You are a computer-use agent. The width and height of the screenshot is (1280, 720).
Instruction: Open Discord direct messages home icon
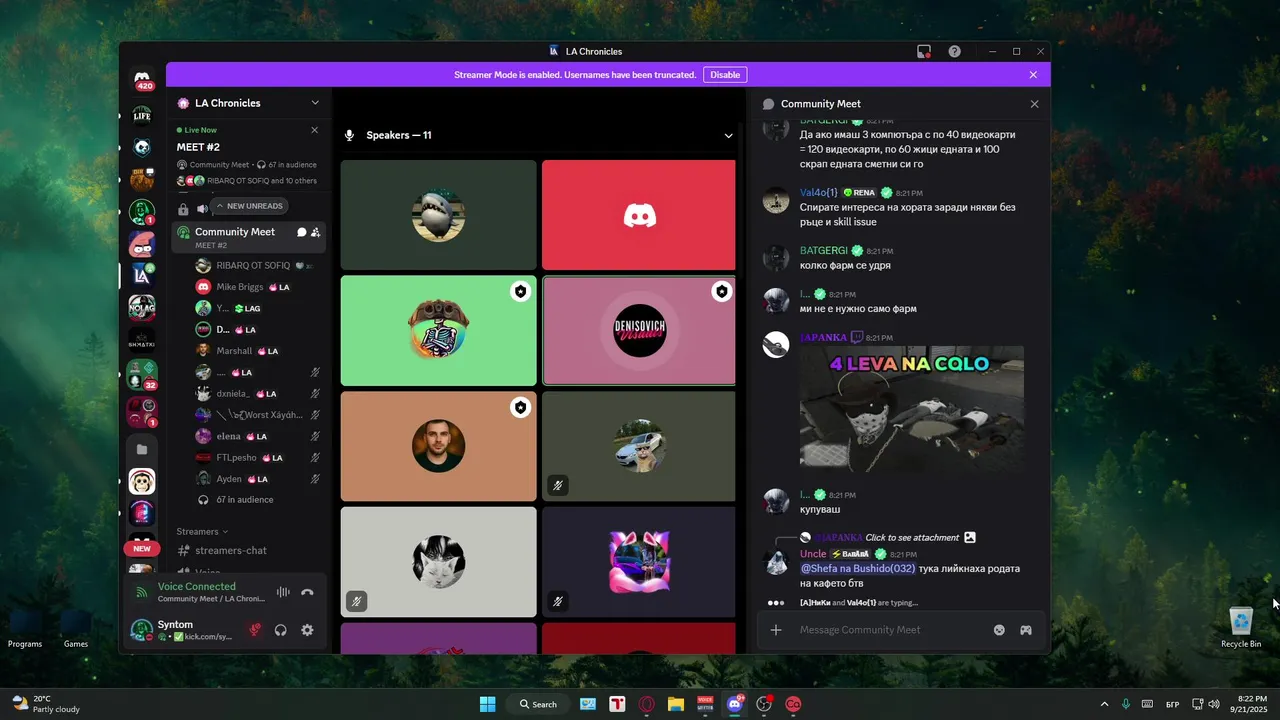coord(143,80)
